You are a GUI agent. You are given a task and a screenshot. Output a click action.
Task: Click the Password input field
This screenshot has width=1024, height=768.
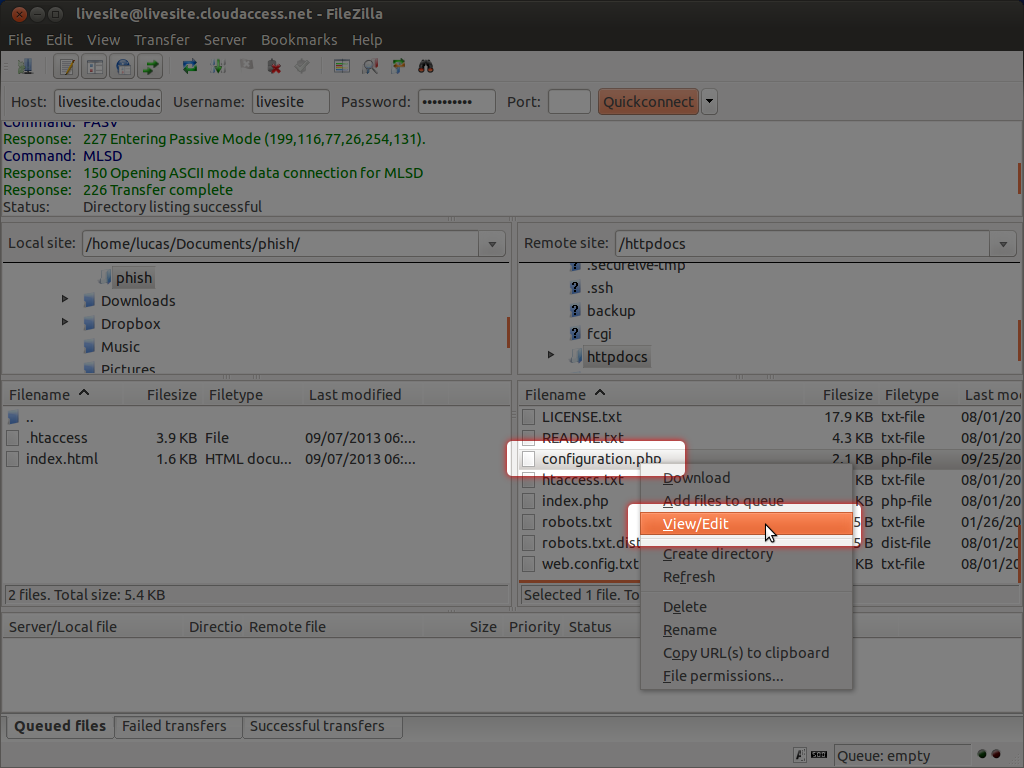pos(456,102)
